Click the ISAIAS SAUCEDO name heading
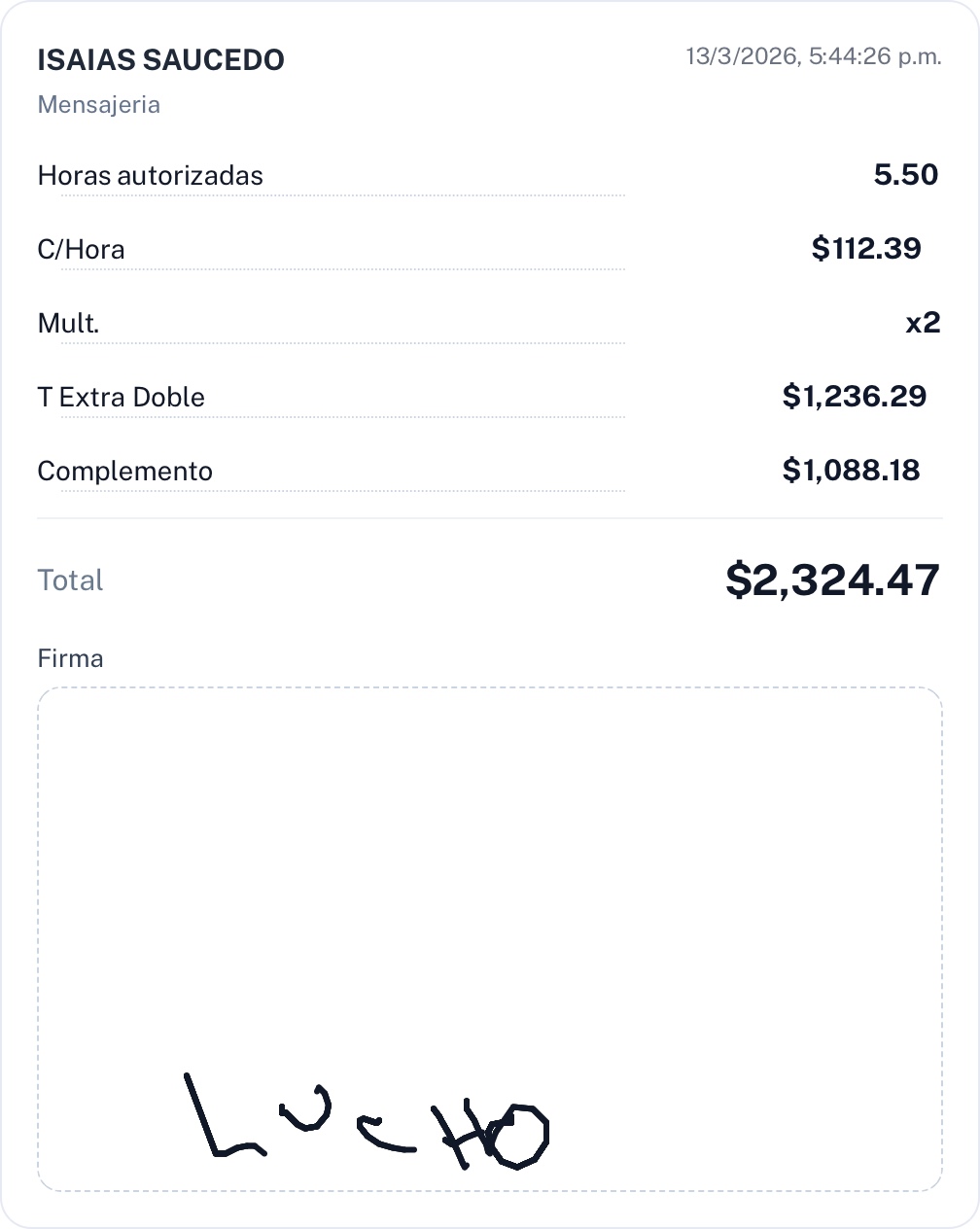 pos(160,60)
